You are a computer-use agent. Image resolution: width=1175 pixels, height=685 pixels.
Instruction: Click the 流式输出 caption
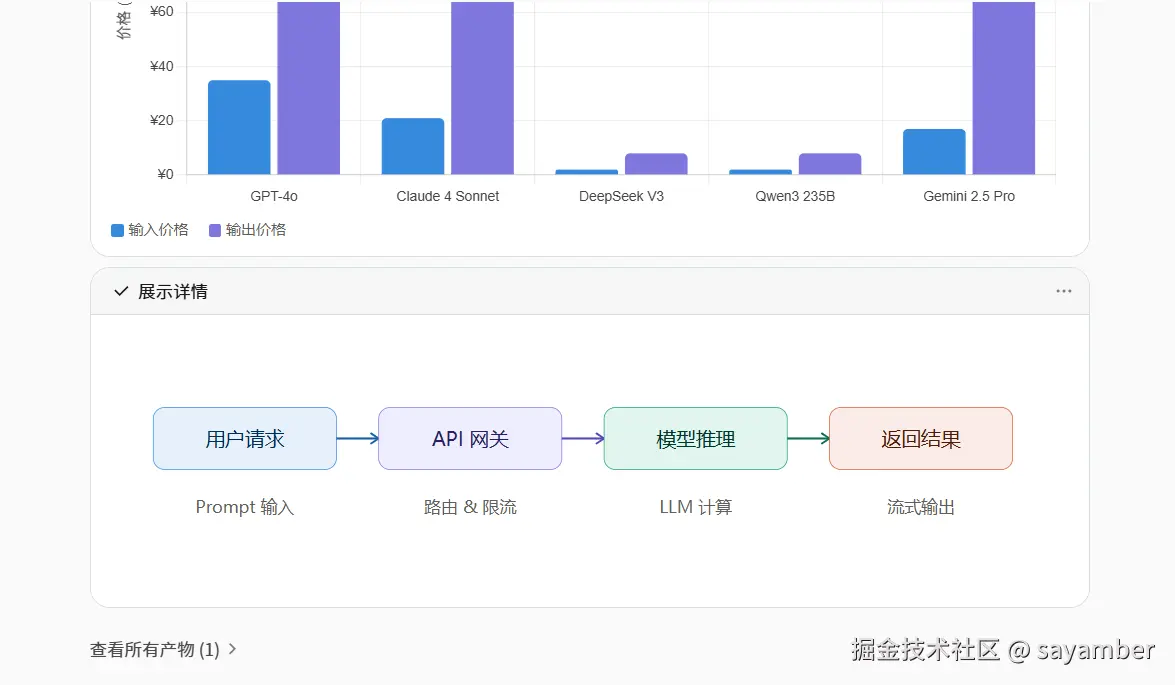pos(921,507)
